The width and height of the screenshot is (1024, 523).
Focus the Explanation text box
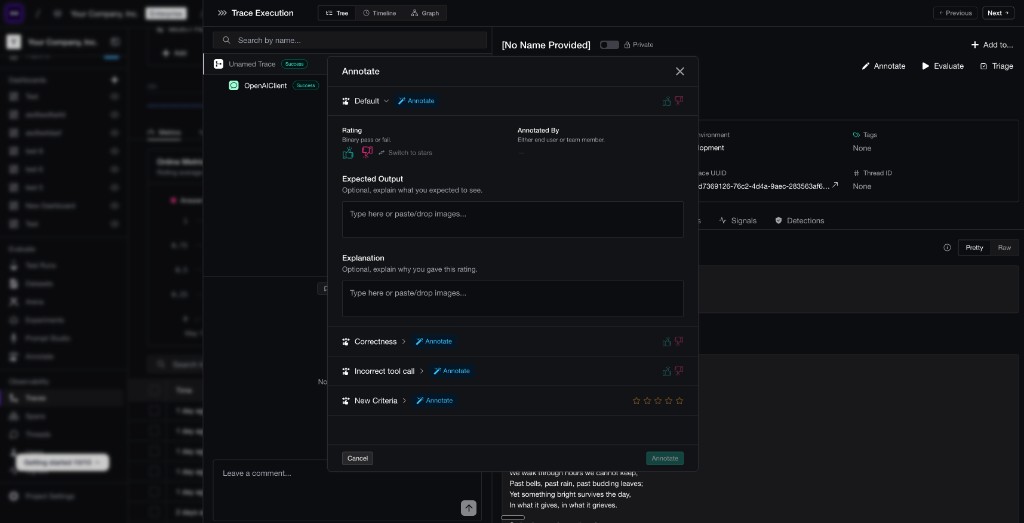click(513, 298)
